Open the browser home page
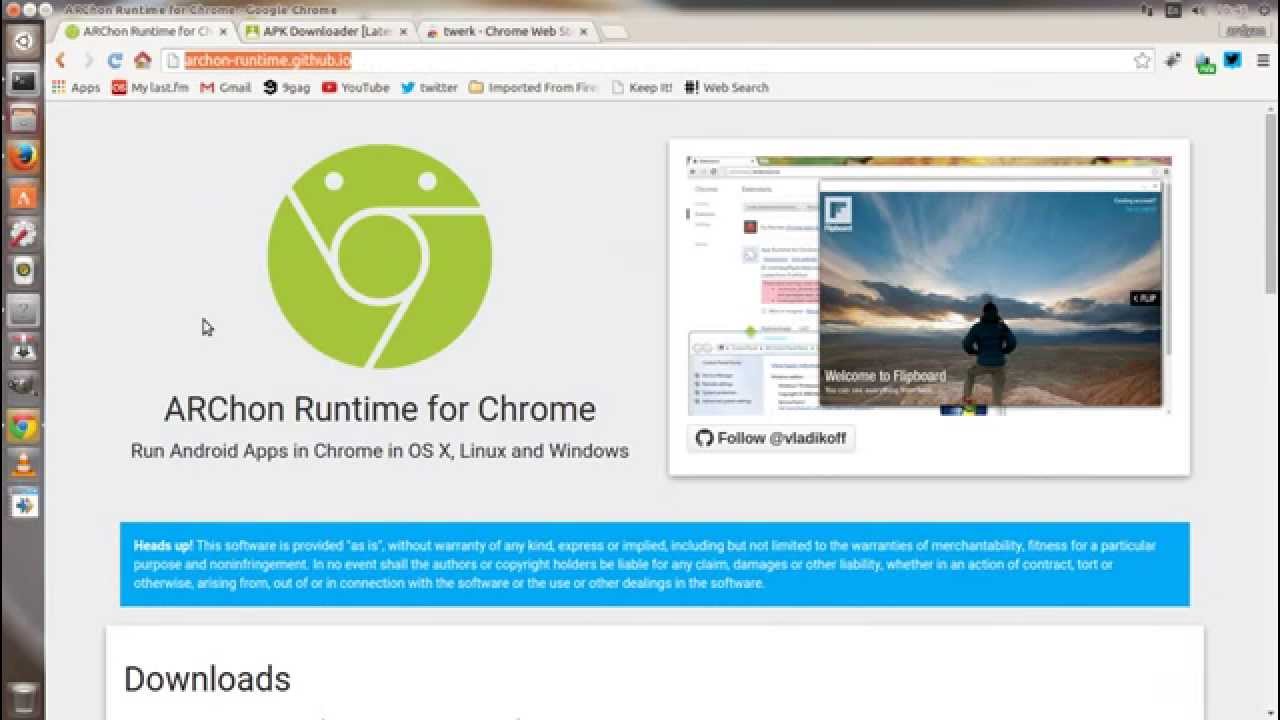Viewport: 1280px width, 720px height. 142,60
